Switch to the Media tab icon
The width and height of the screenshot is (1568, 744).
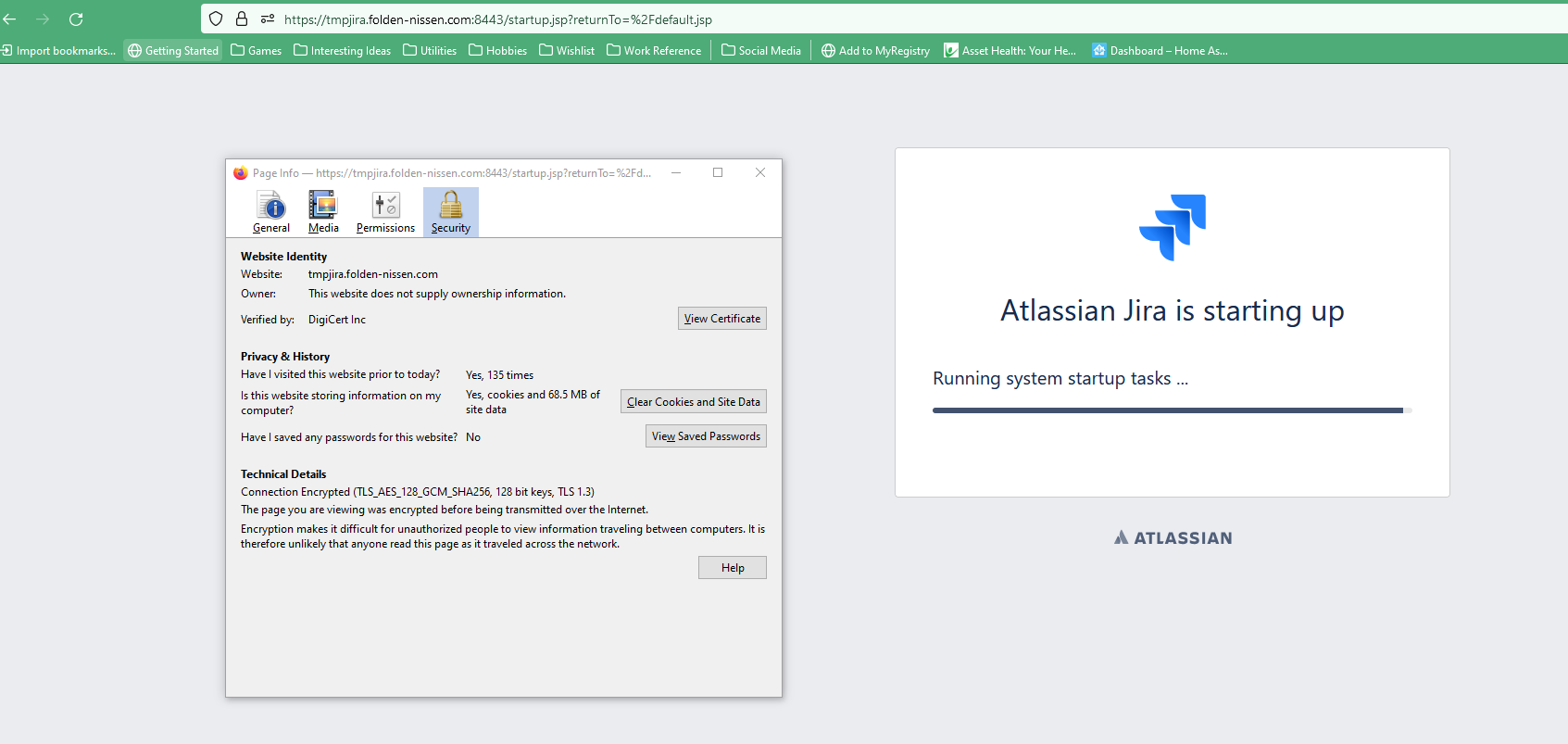click(x=323, y=212)
